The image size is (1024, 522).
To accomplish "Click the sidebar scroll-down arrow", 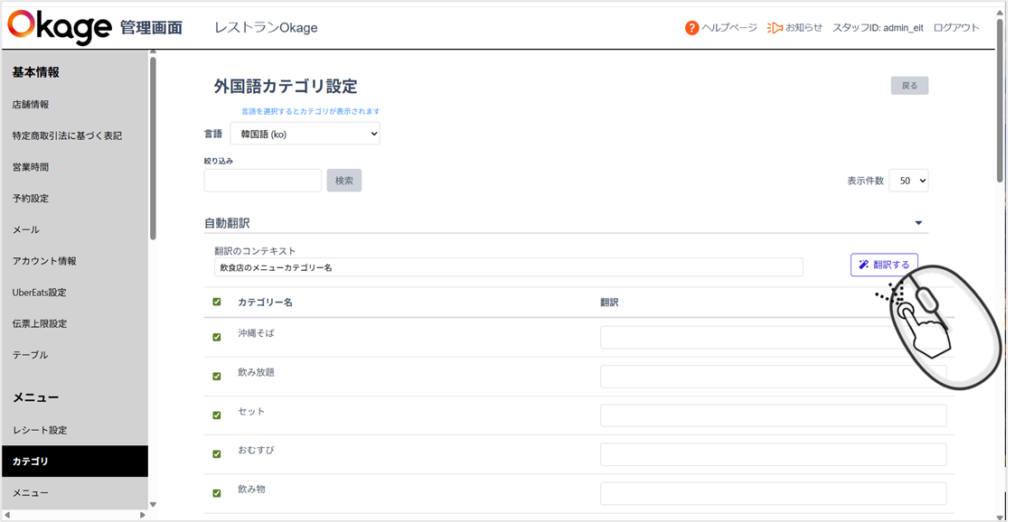I will (153, 505).
